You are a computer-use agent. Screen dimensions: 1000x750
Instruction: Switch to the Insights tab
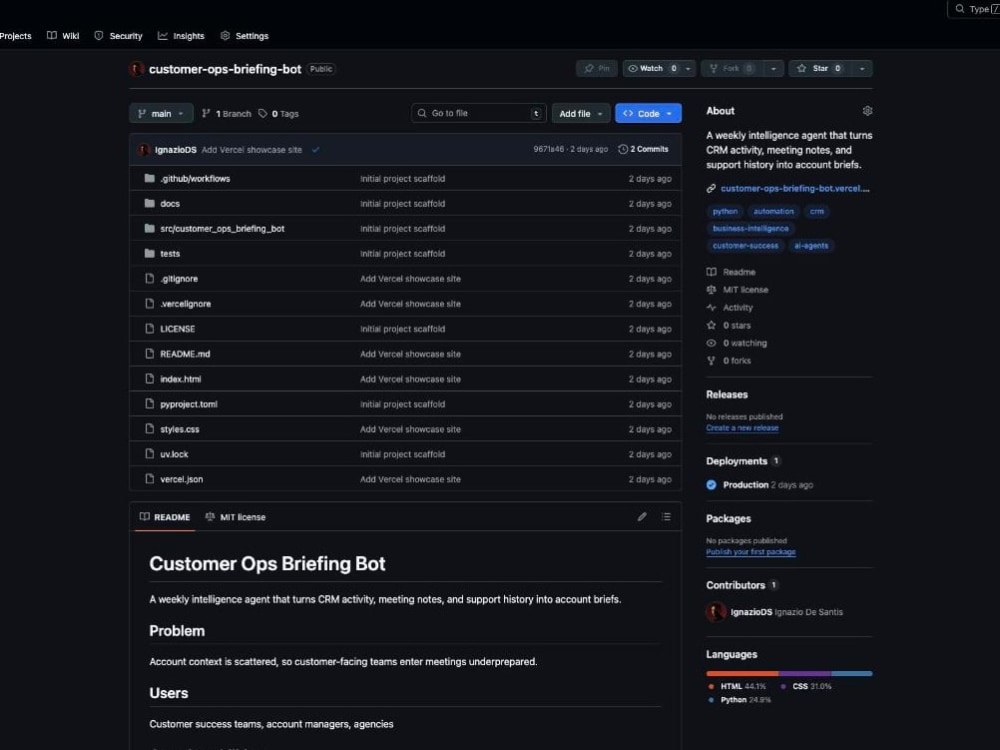181,36
